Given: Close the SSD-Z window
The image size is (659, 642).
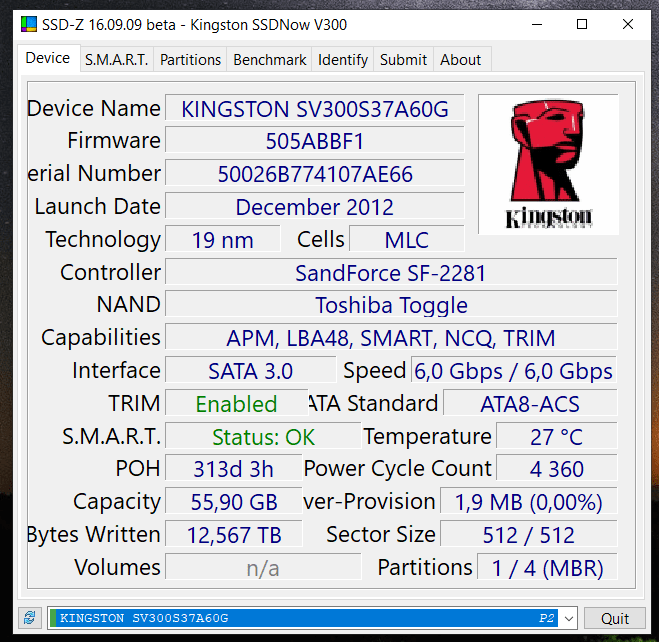Looking at the screenshot, I should (x=628, y=24).
